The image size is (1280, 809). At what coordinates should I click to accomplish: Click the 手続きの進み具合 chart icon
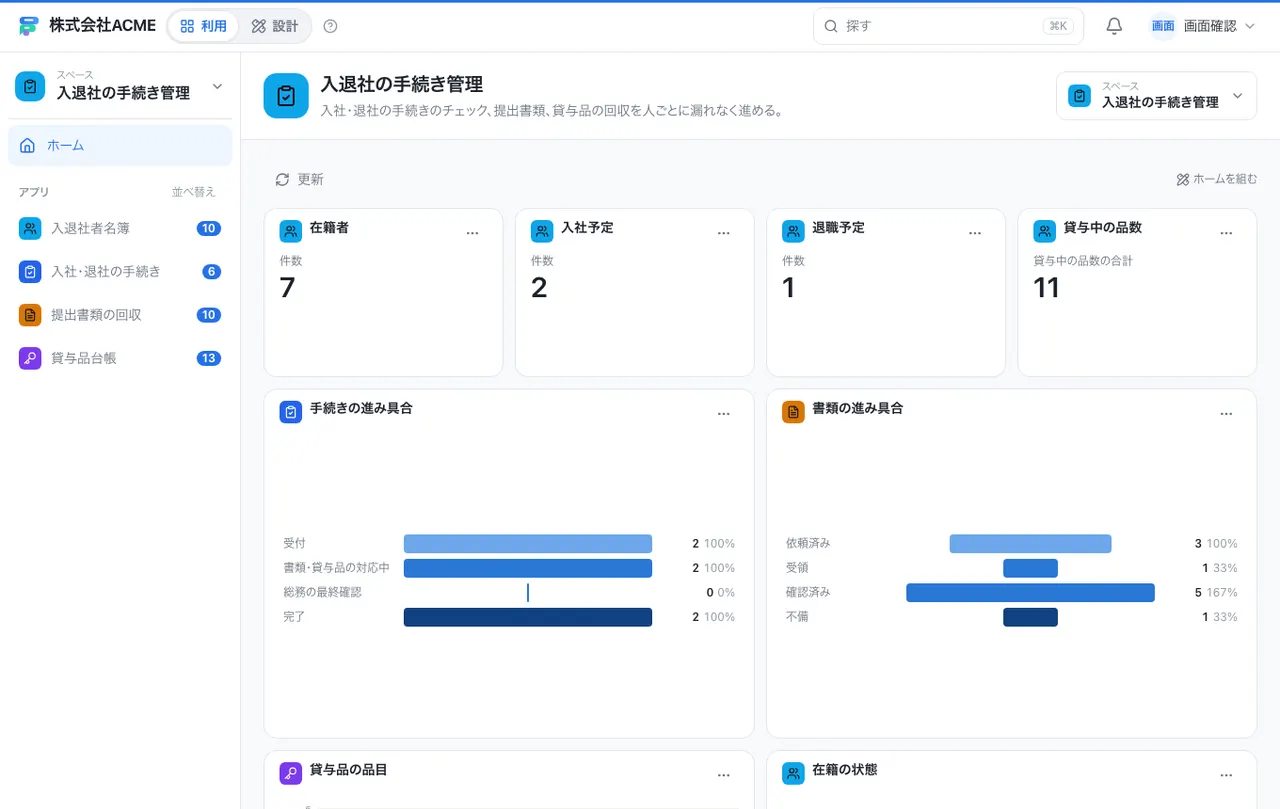pyautogui.click(x=291, y=412)
